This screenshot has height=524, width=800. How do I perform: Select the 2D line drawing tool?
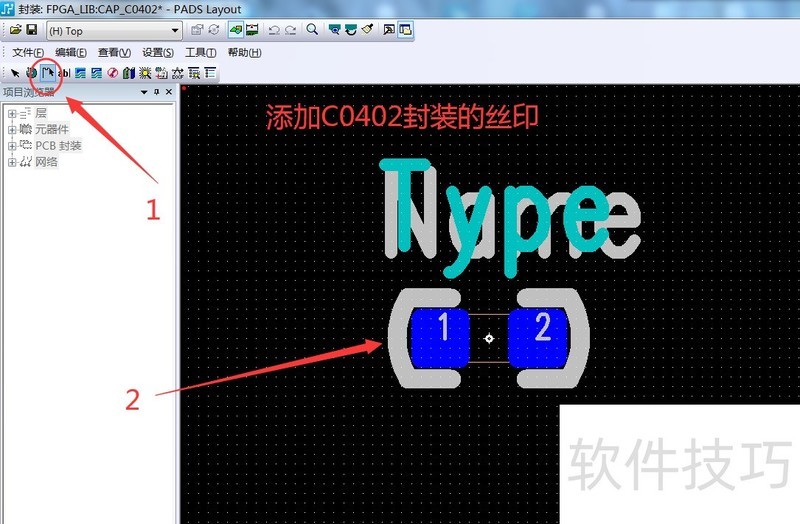click(47, 72)
